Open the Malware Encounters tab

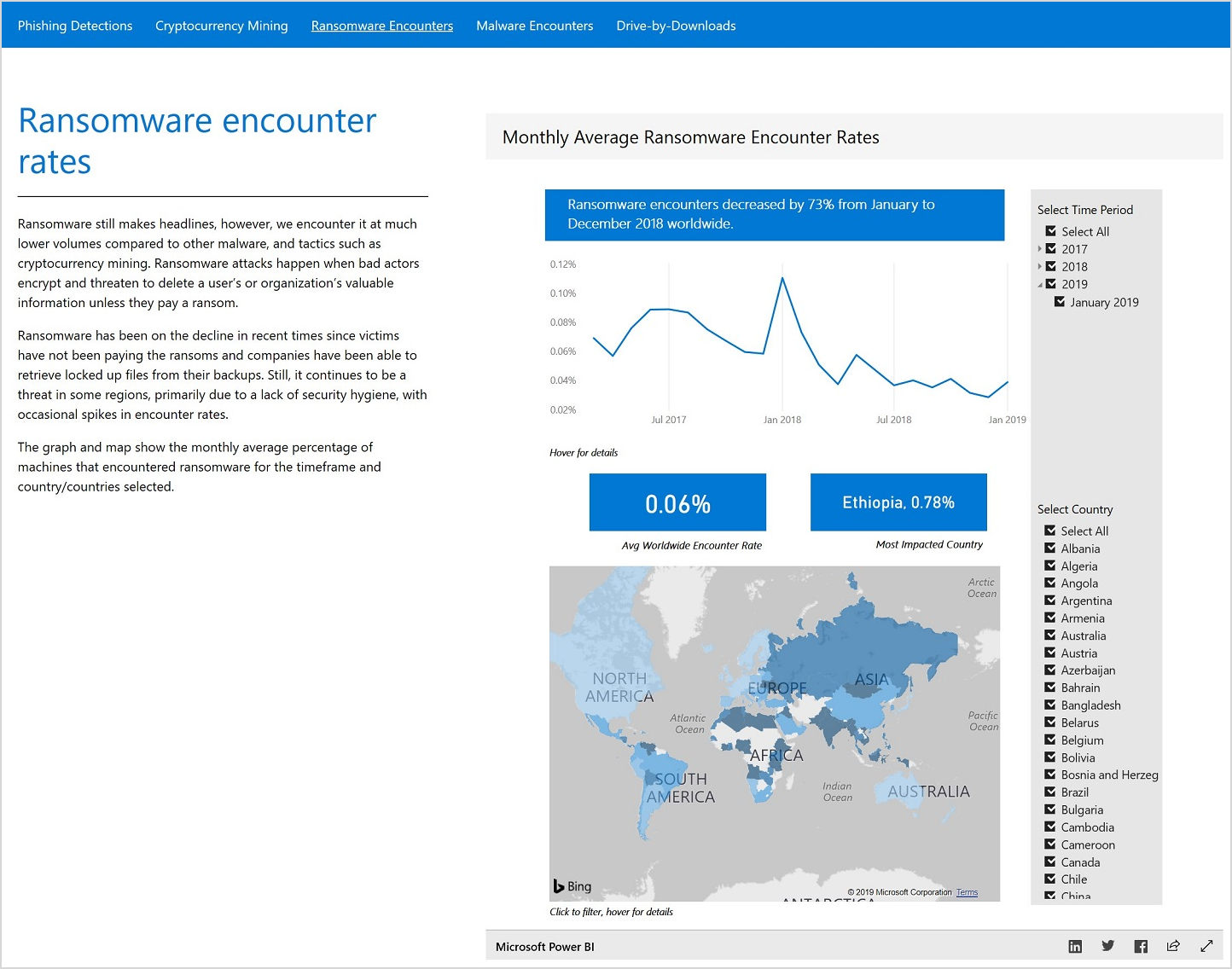(534, 25)
